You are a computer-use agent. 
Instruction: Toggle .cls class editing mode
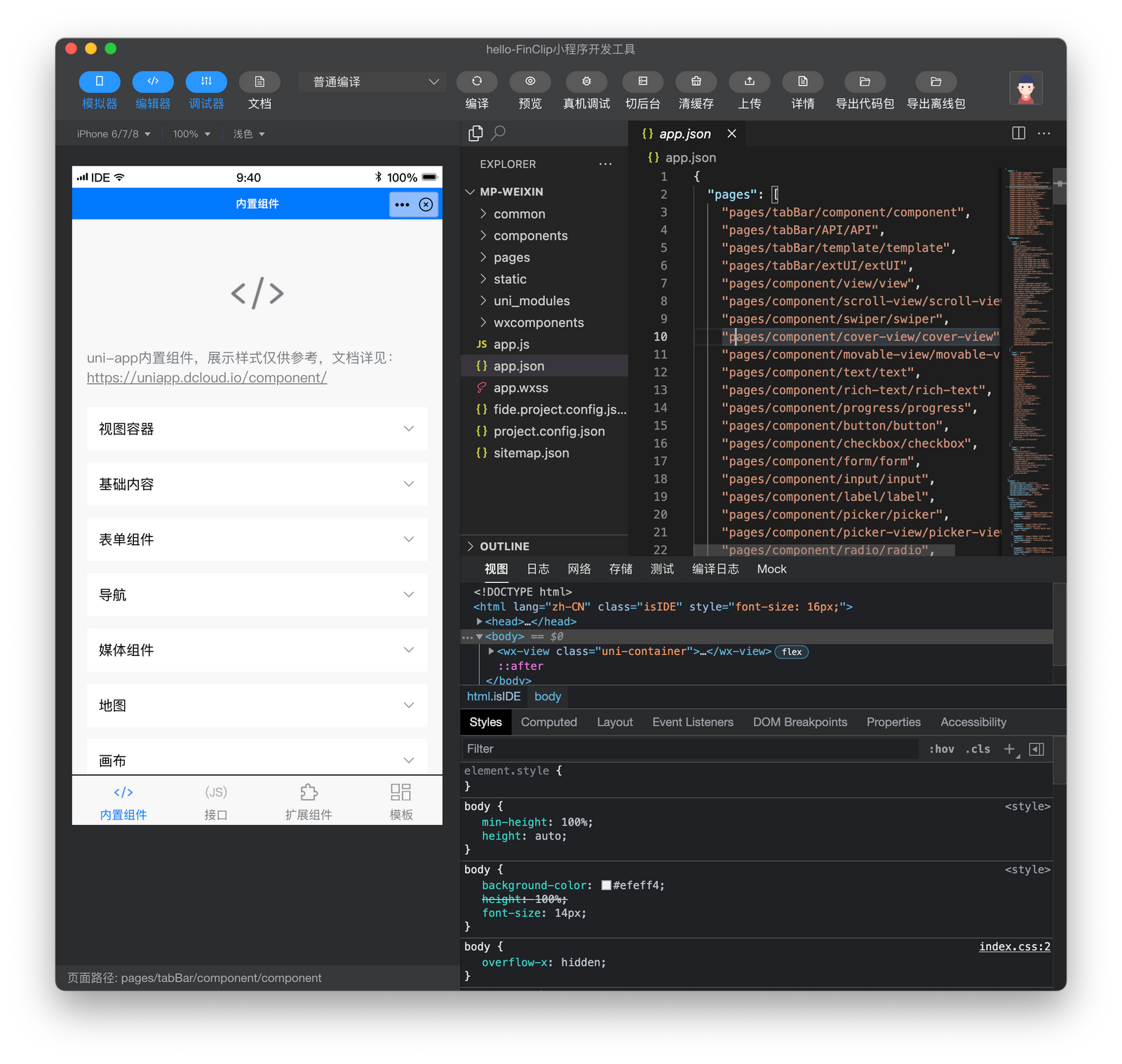click(x=978, y=748)
